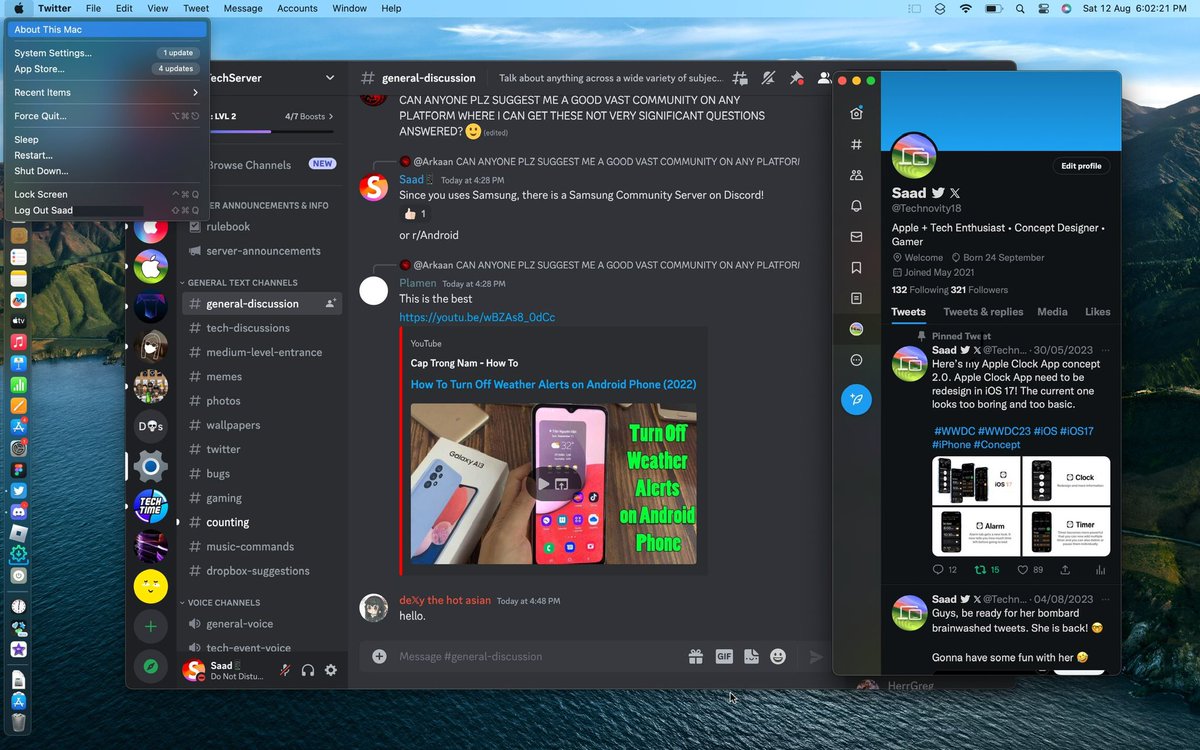This screenshot has width=1200, height=750.
Task: Open pinned tweet more options ellipsis
Action: 1103,350
